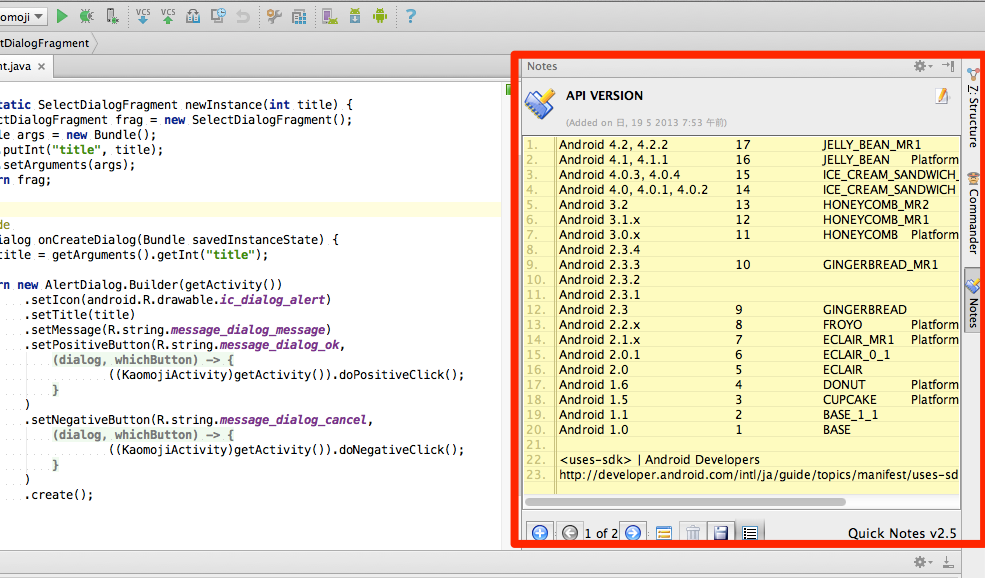Click the VCS update project icon
Image resolution: width=985 pixels, height=578 pixels.
(x=142, y=16)
